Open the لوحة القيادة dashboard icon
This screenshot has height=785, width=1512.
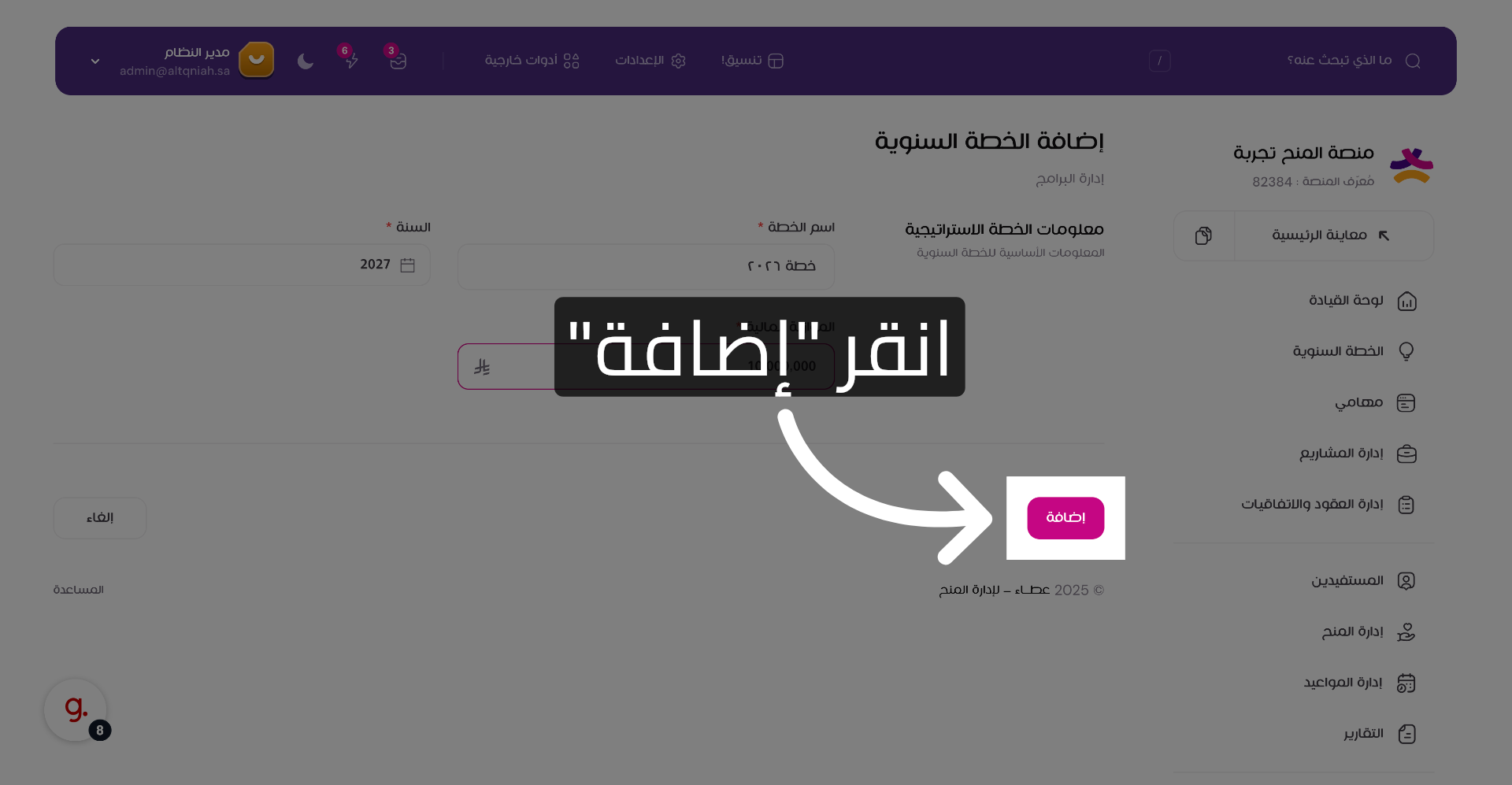coord(1407,301)
